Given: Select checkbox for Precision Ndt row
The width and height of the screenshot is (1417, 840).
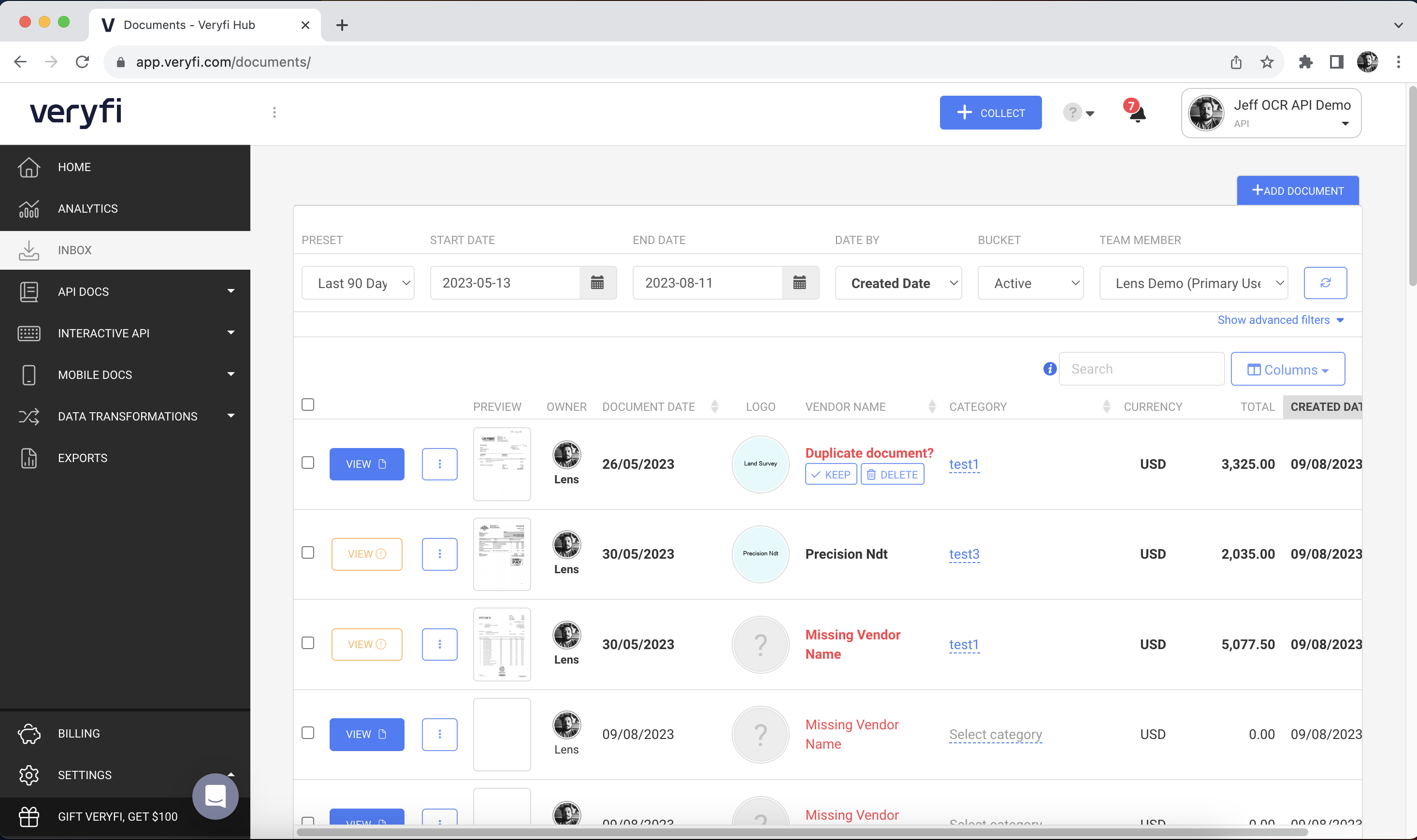Looking at the screenshot, I should coord(308,552).
